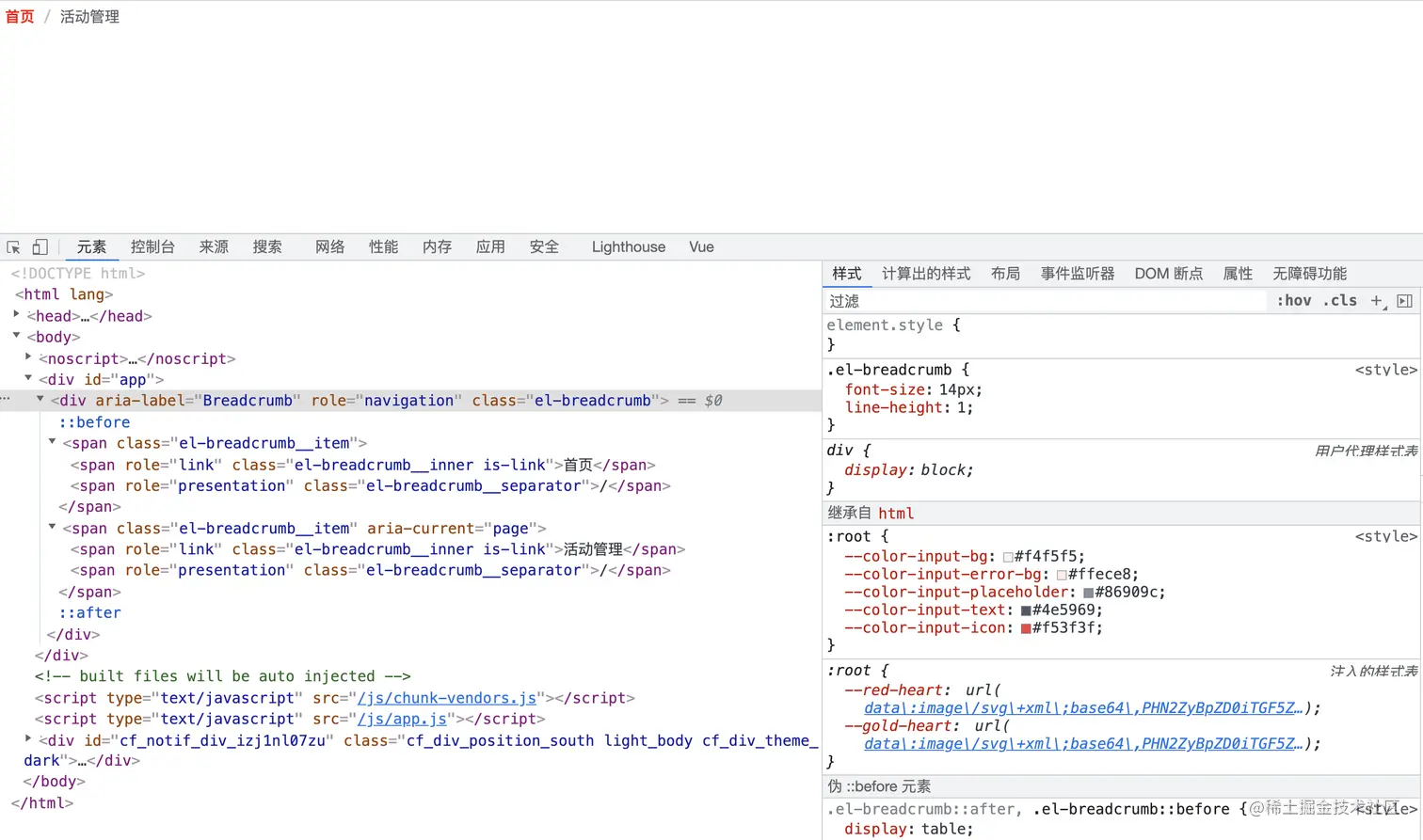Open the Lighthouse tab
This screenshot has height=840, width=1423.
click(629, 247)
